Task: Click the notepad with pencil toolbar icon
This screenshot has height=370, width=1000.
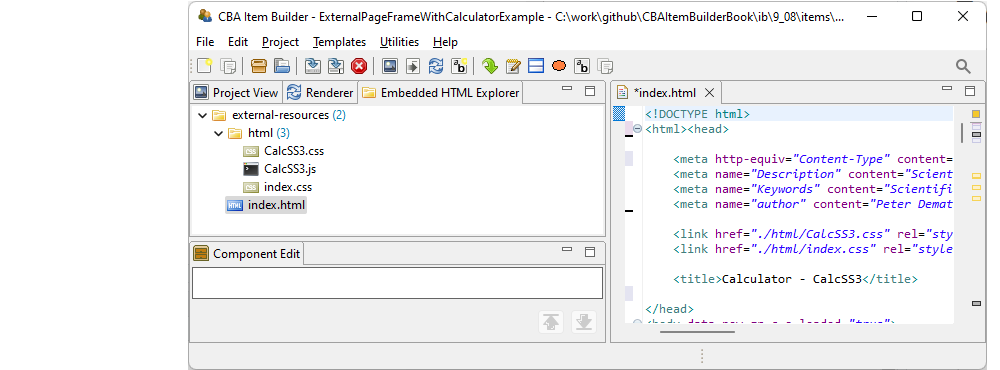Action: (x=513, y=66)
